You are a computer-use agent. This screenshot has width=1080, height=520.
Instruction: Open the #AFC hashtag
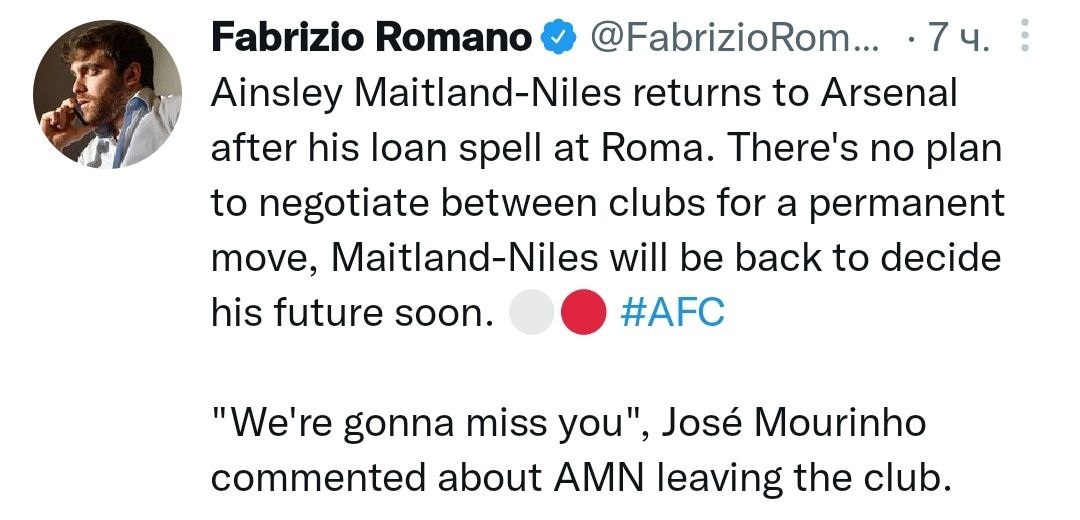(672, 313)
